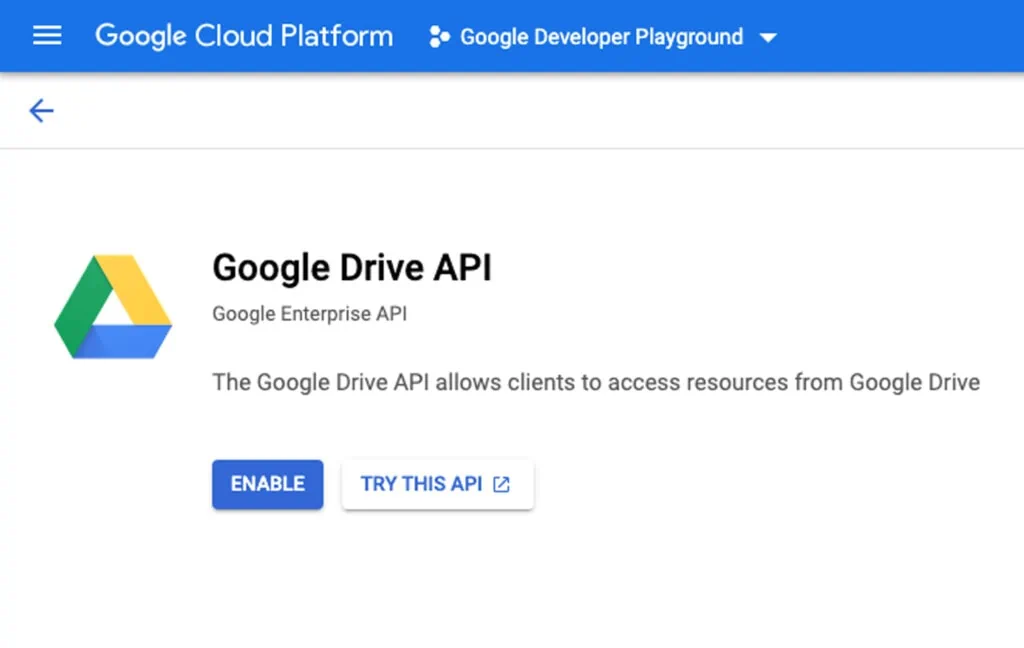Select the Google Drive API heading

coord(352,268)
